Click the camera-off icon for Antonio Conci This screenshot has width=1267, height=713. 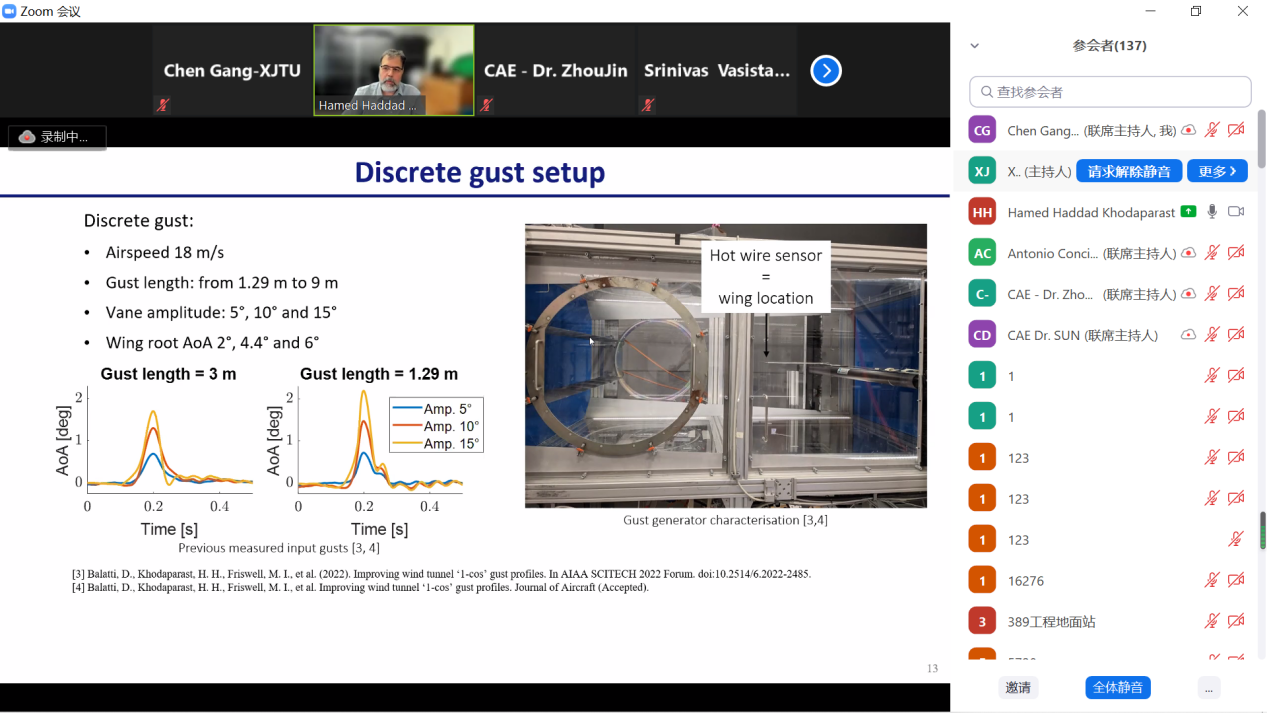click(x=1236, y=253)
